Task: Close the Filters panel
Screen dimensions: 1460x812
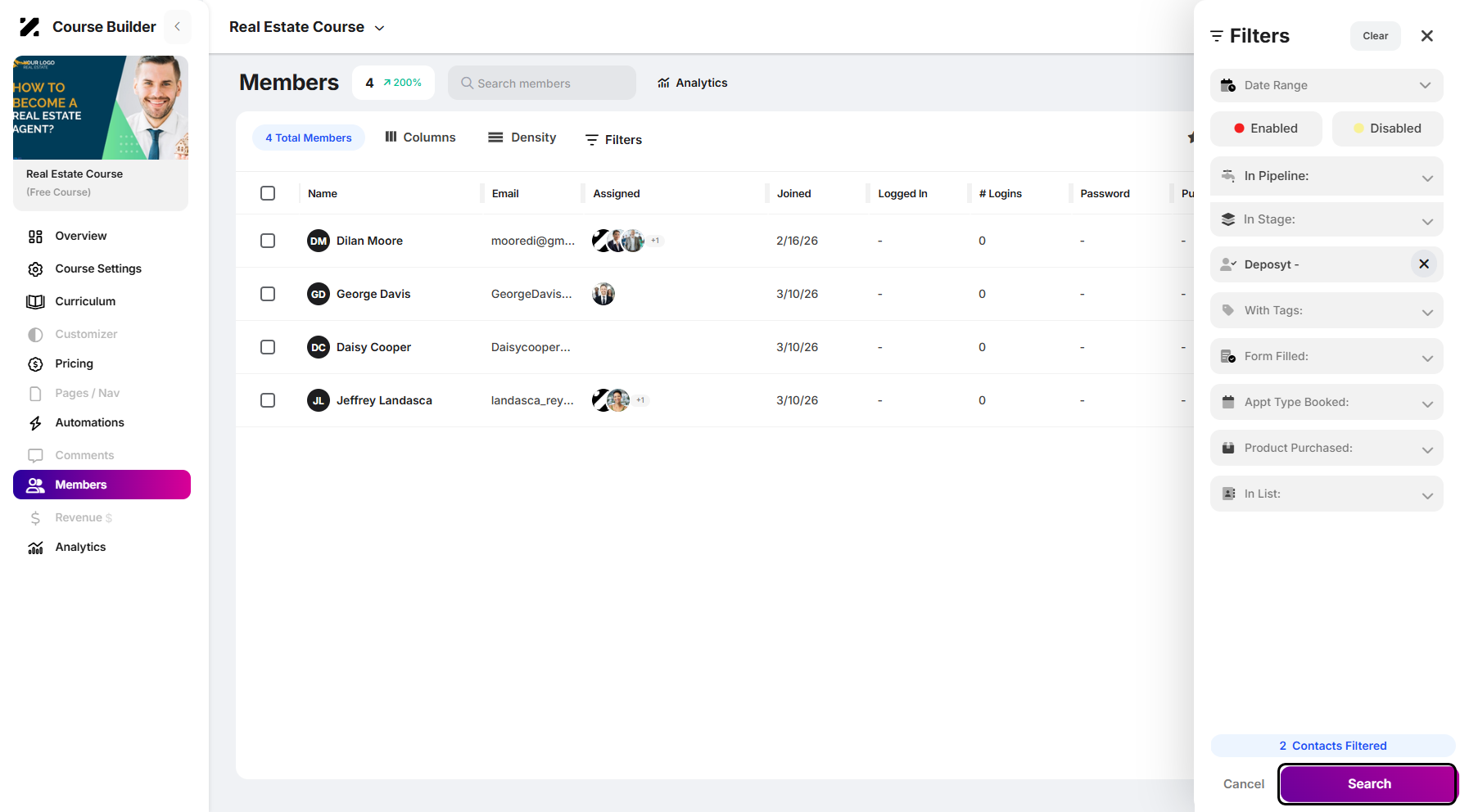Action: (1427, 36)
